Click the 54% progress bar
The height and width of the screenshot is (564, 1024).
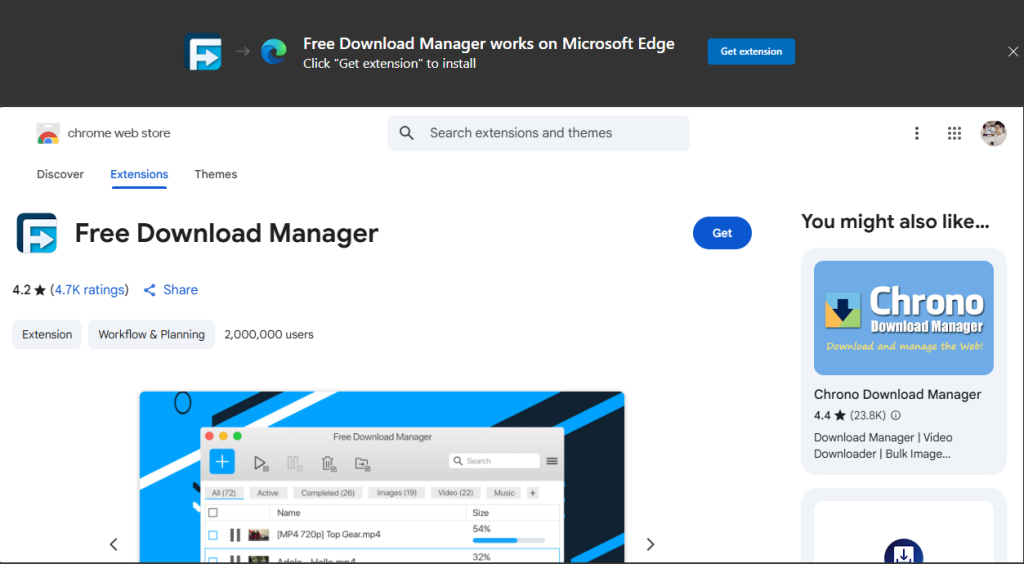tap(509, 540)
